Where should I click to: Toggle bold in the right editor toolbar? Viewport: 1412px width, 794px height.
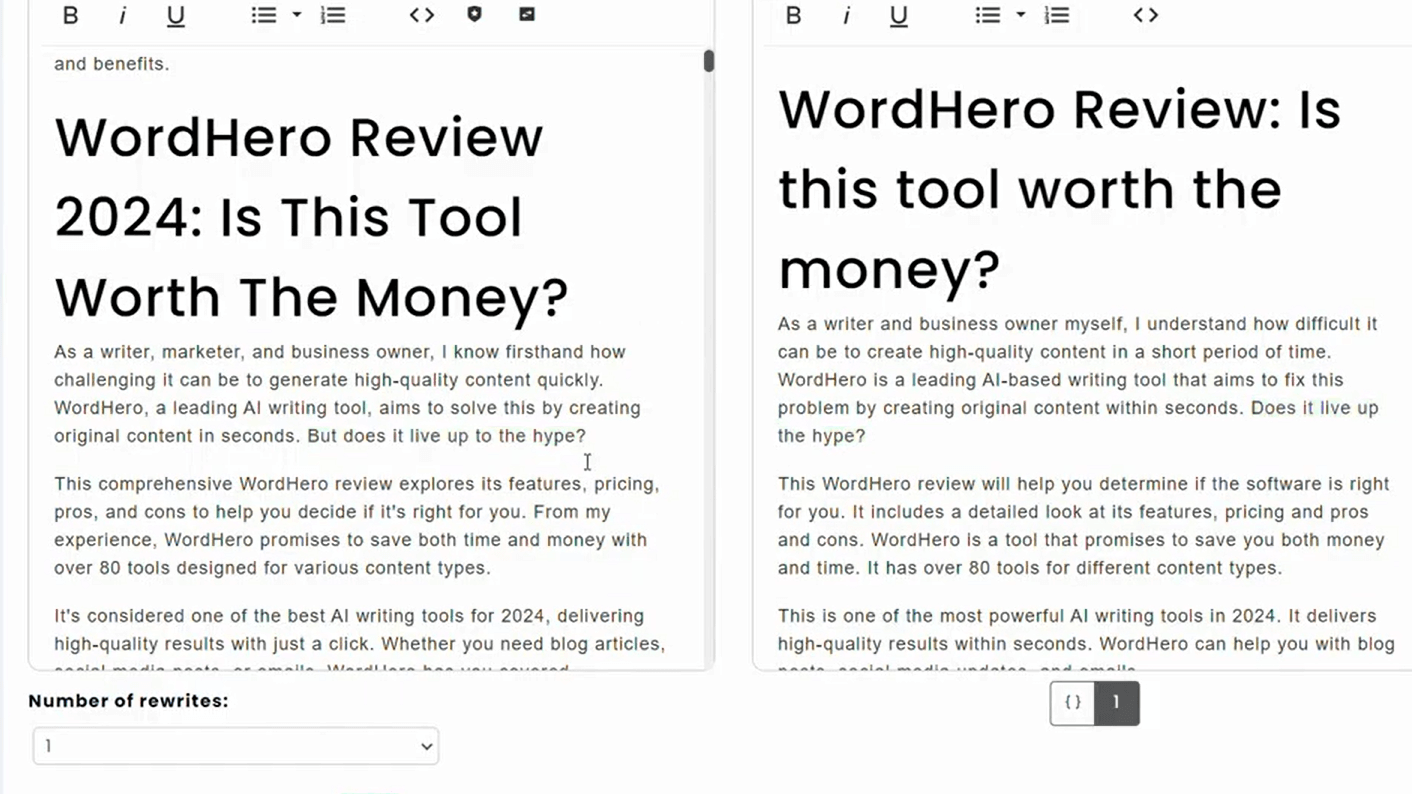(x=794, y=15)
